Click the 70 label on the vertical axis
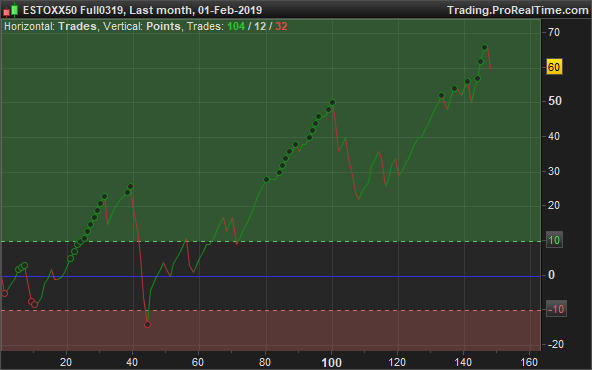592x370 pixels. click(x=554, y=32)
